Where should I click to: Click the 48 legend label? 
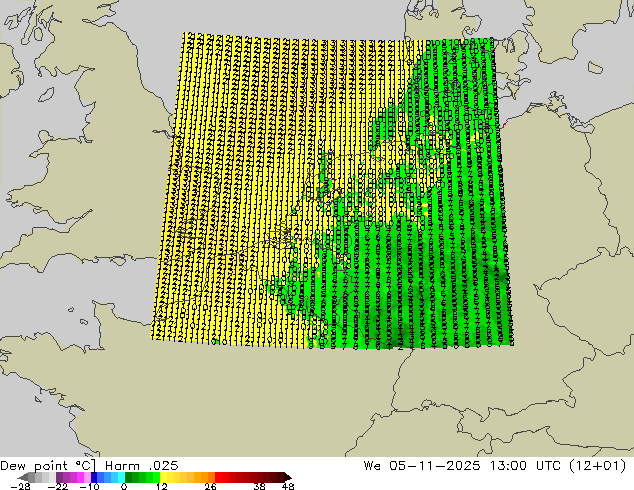[x=288, y=486]
